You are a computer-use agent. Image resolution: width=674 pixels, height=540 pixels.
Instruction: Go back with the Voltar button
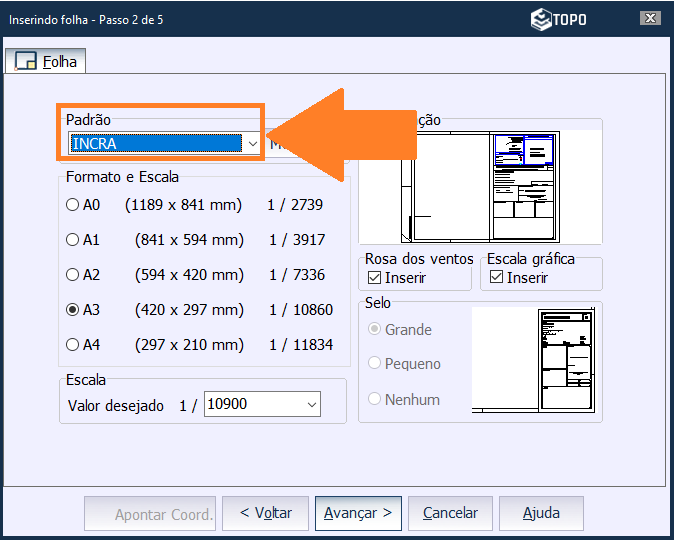pyautogui.click(x=265, y=514)
